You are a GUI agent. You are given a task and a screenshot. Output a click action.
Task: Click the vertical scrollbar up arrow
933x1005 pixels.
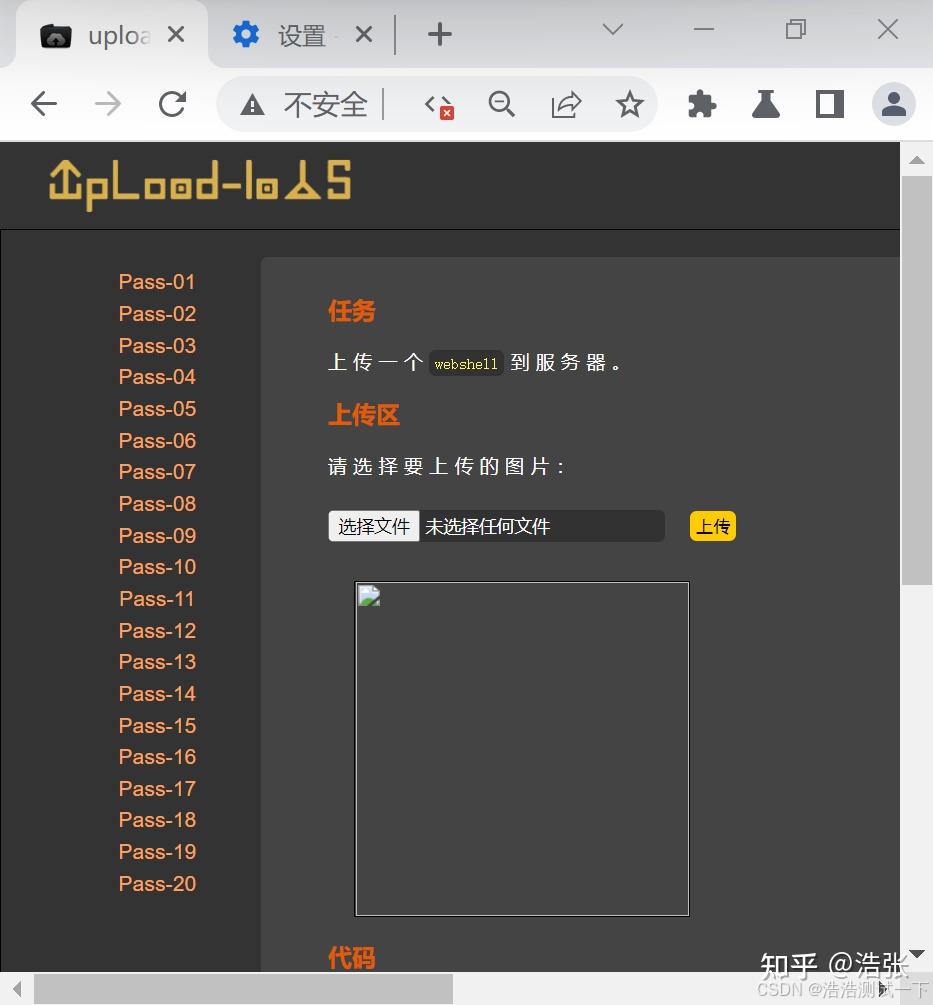(x=916, y=160)
